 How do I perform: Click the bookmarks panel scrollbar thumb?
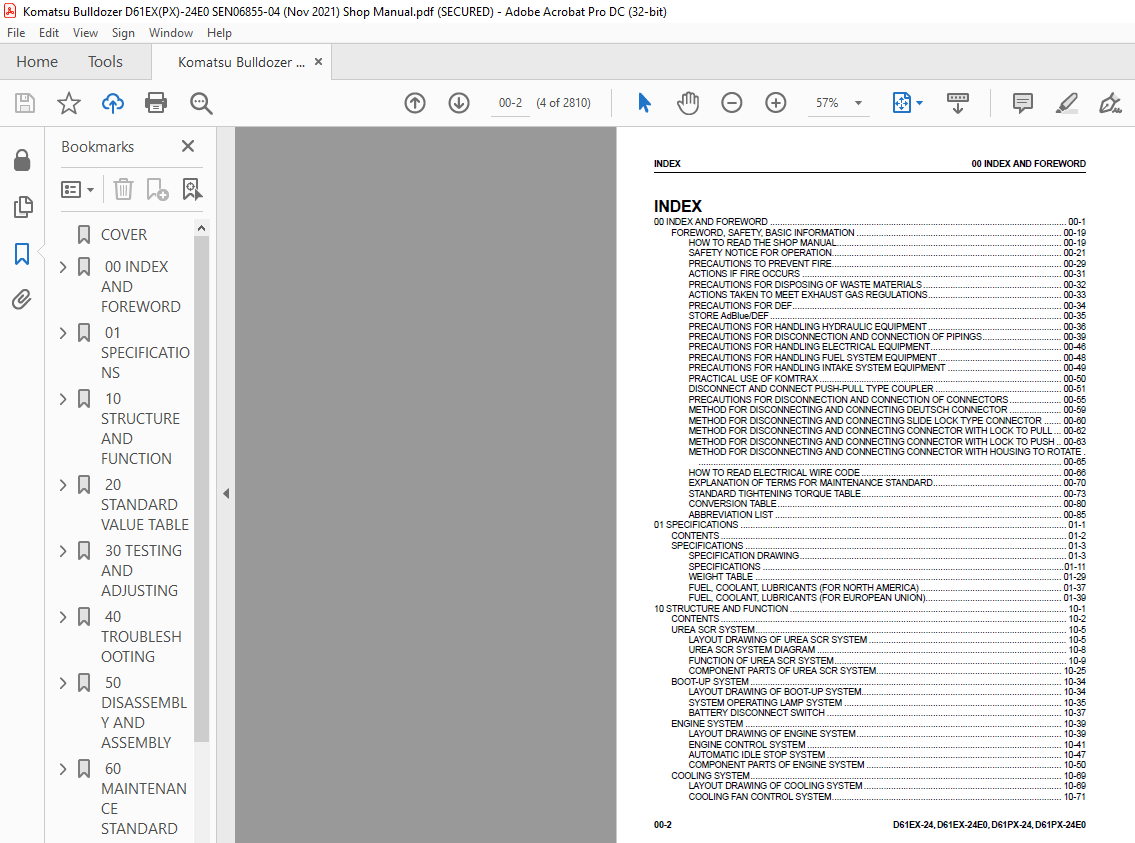[x=201, y=488]
